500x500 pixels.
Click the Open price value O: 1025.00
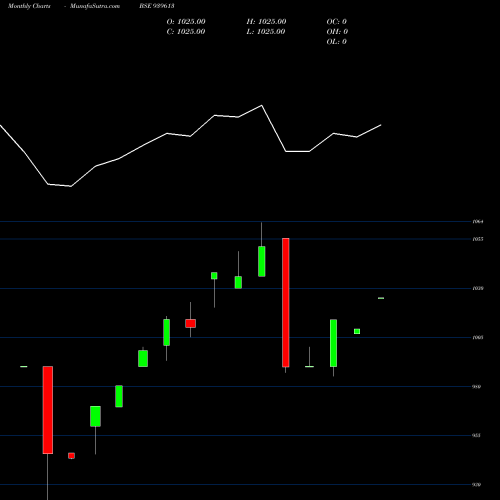pos(186,22)
